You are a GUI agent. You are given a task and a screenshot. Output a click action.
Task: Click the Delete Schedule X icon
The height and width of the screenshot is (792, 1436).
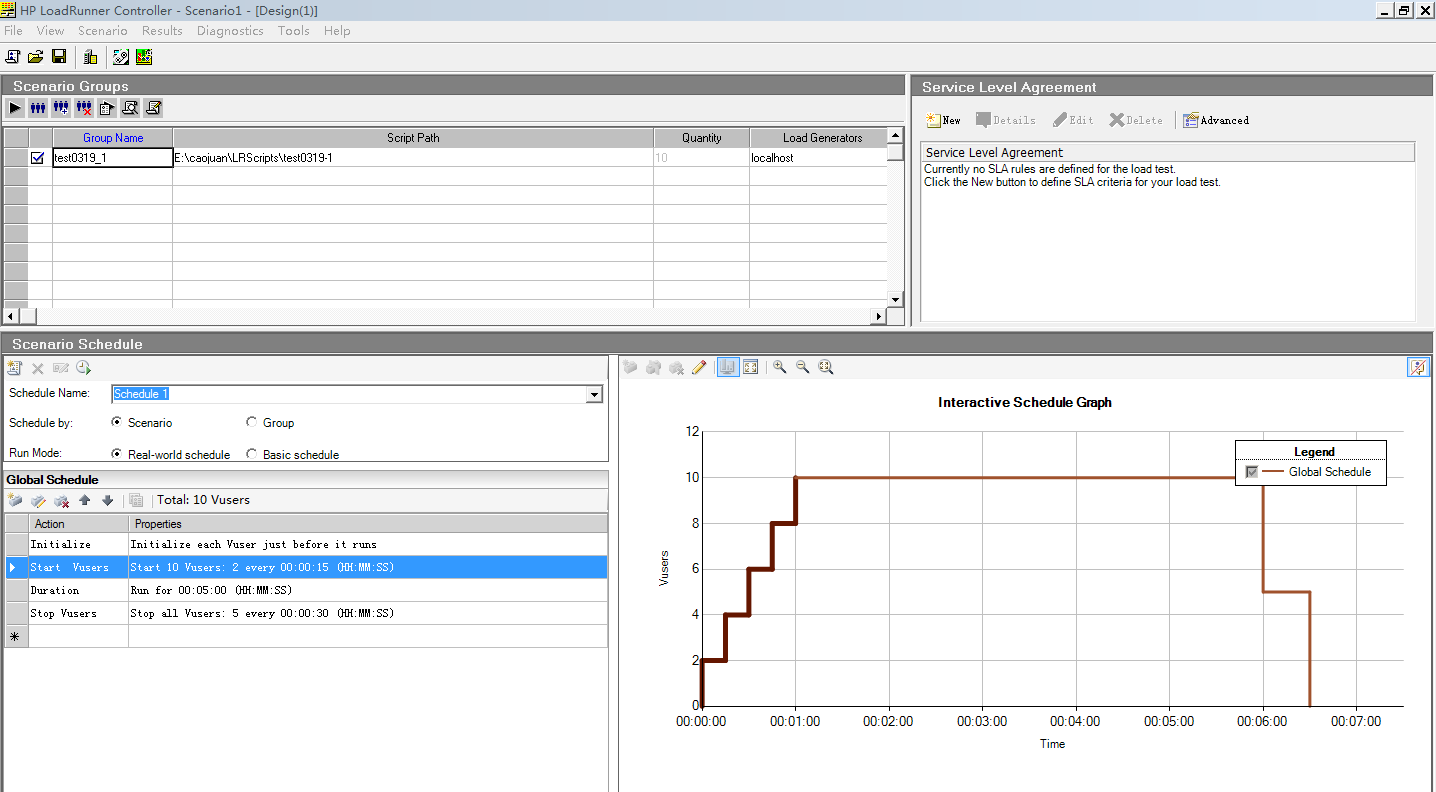pos(38,368)
